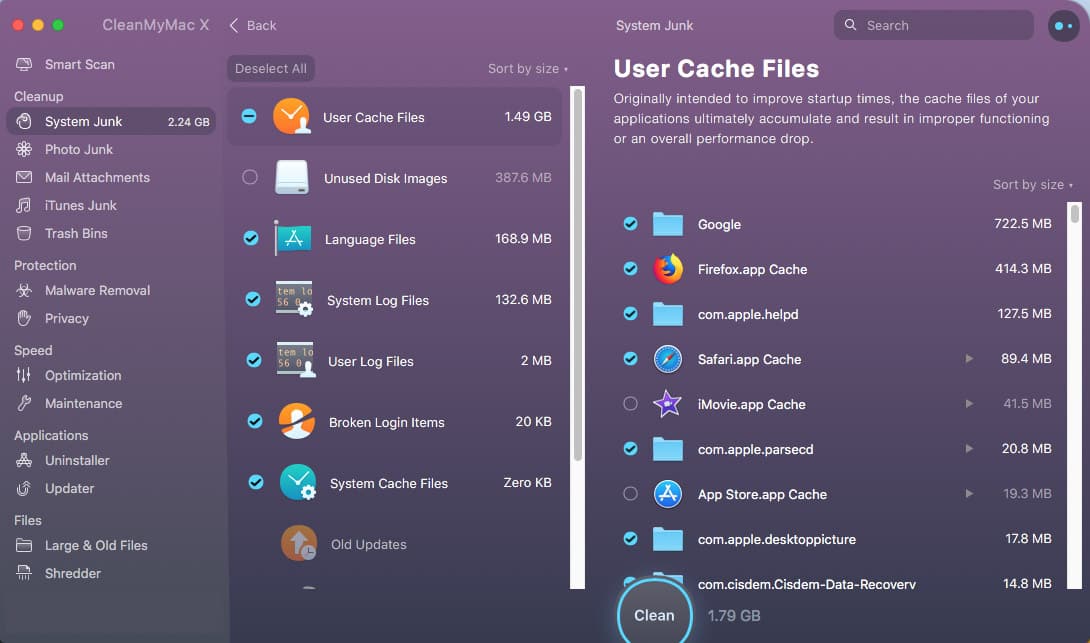
Task: Select the com.apple.desktoppicture row name
Action: click(x=776, y=539)
